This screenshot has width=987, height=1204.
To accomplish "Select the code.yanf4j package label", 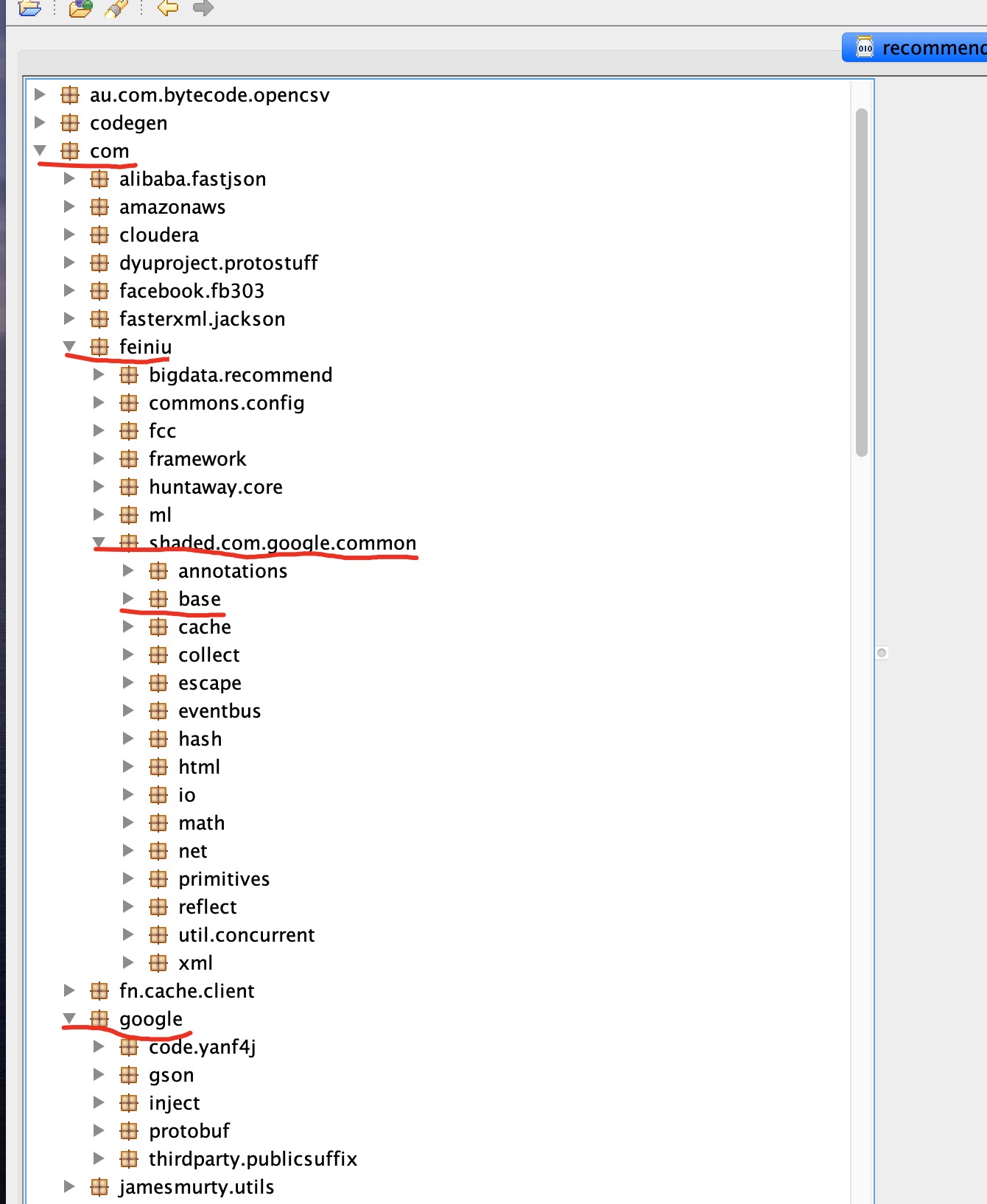I will click(203, 1047).
